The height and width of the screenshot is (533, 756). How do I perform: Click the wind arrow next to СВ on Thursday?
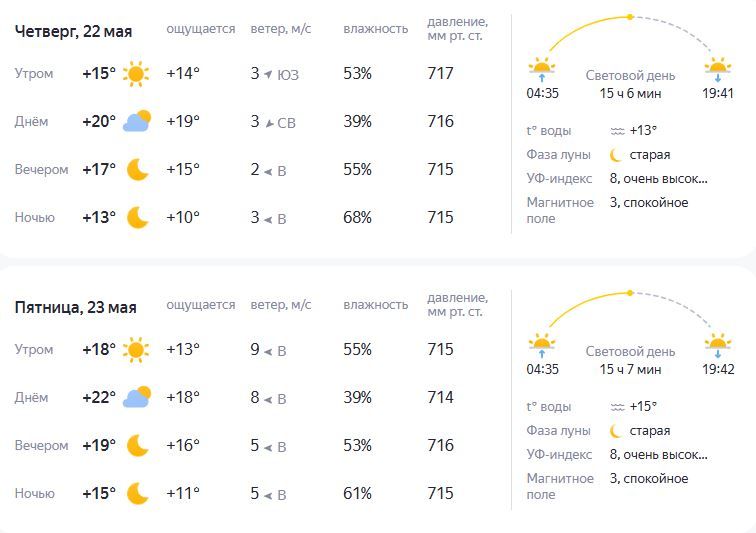click(x=269, y=123)
